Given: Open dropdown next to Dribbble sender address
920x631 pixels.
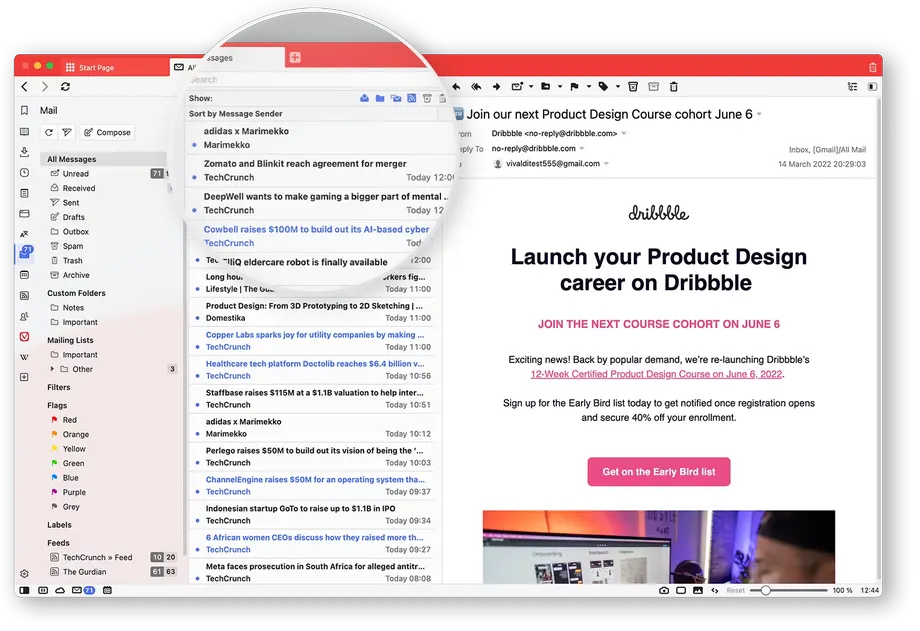Looking at the screenshot, I should (624, 133).
